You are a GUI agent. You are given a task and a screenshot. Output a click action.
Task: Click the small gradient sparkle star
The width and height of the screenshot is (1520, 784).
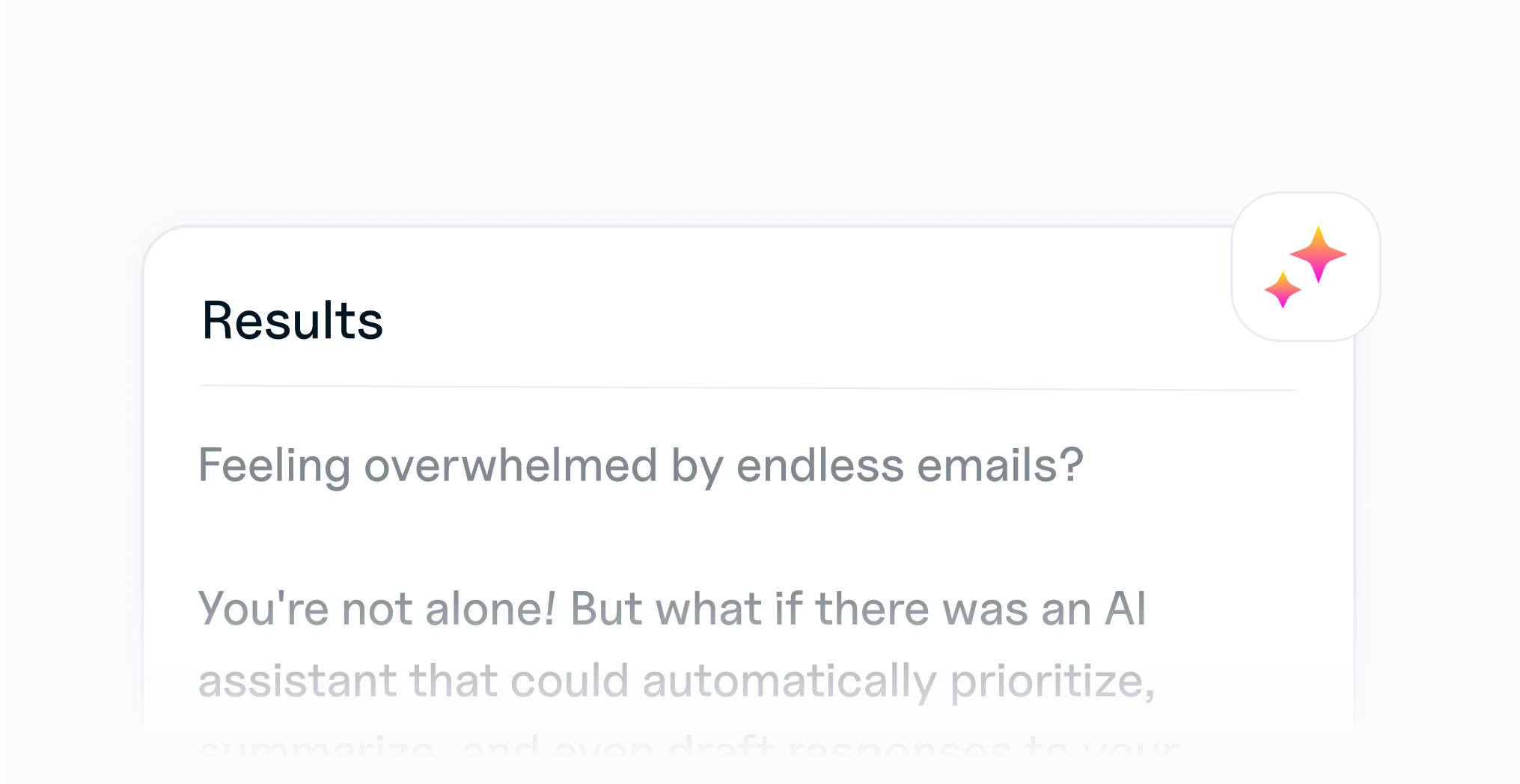[x=1283, y=290]
